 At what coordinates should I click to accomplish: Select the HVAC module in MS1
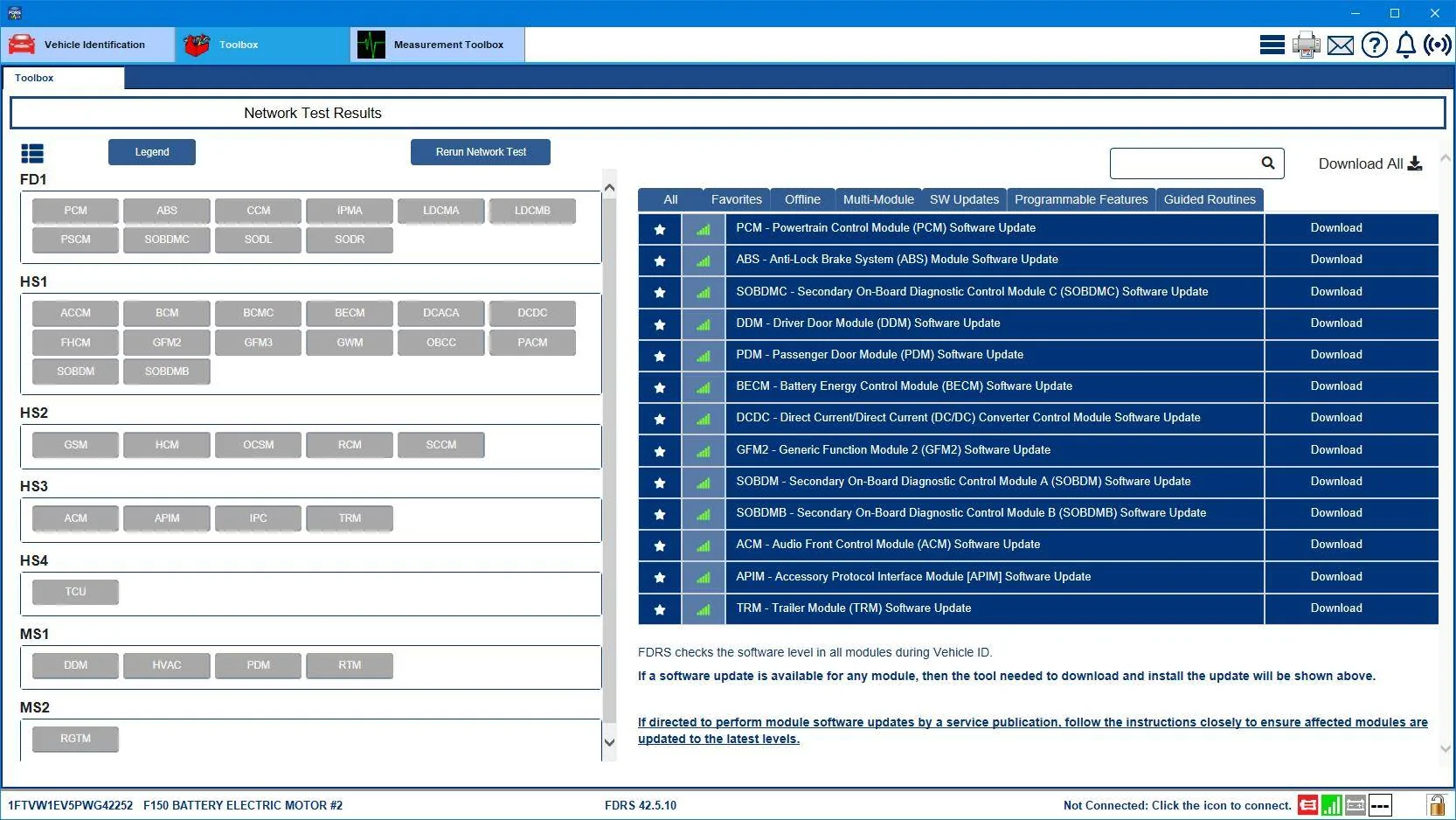tap(167, 665)
